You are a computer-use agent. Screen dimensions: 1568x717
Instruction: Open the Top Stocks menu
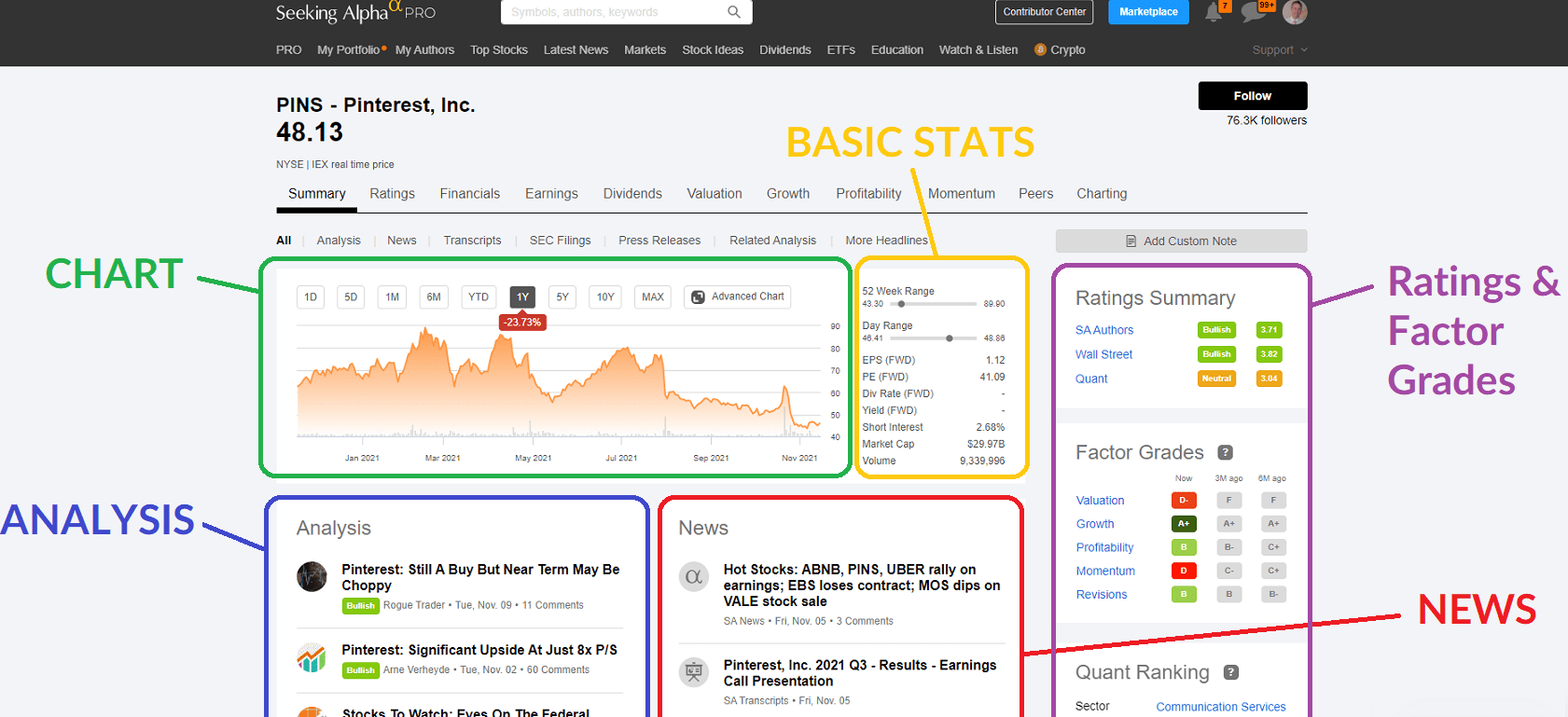point(499,49)
